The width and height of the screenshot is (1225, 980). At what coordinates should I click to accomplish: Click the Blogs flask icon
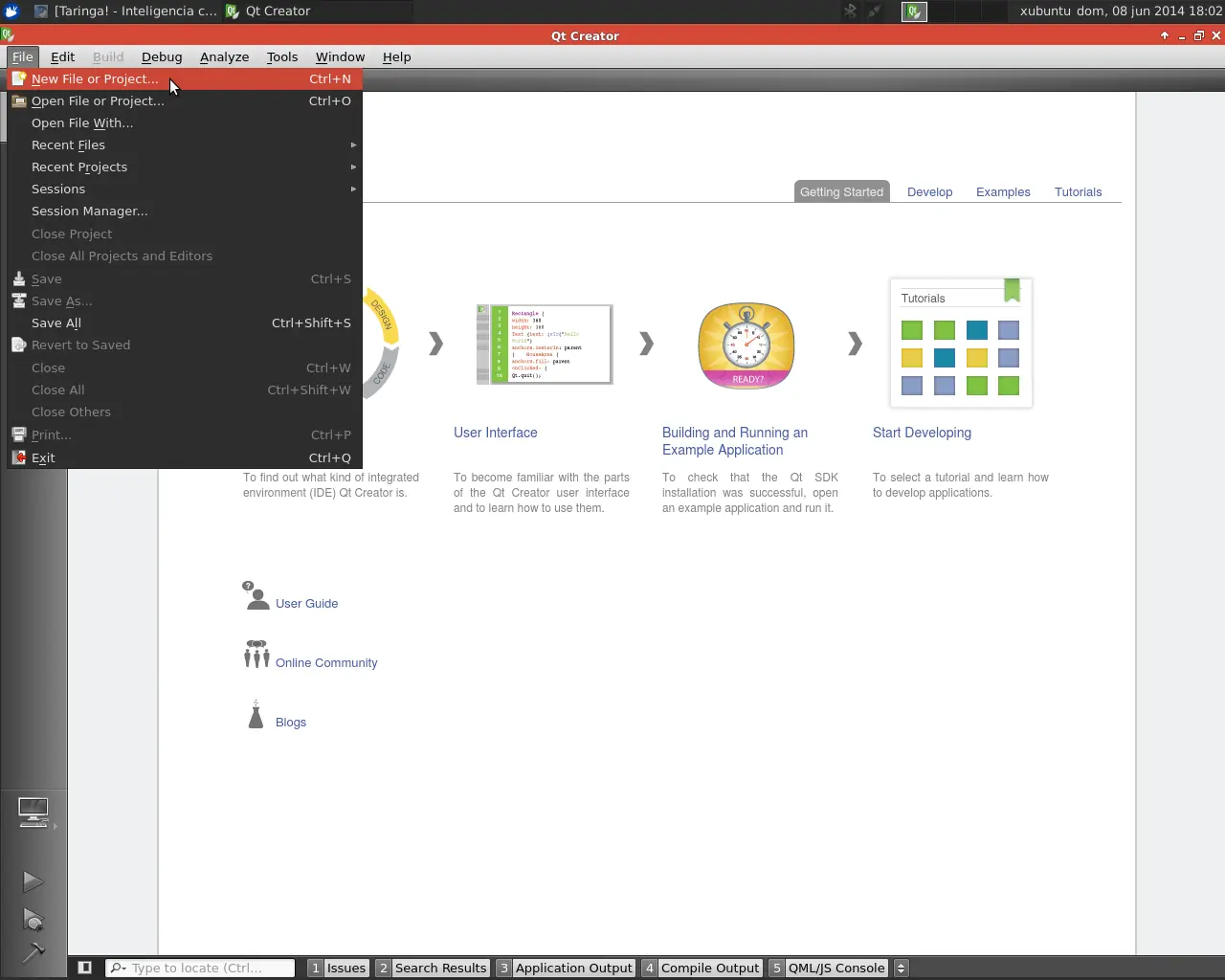coord(256,714)
